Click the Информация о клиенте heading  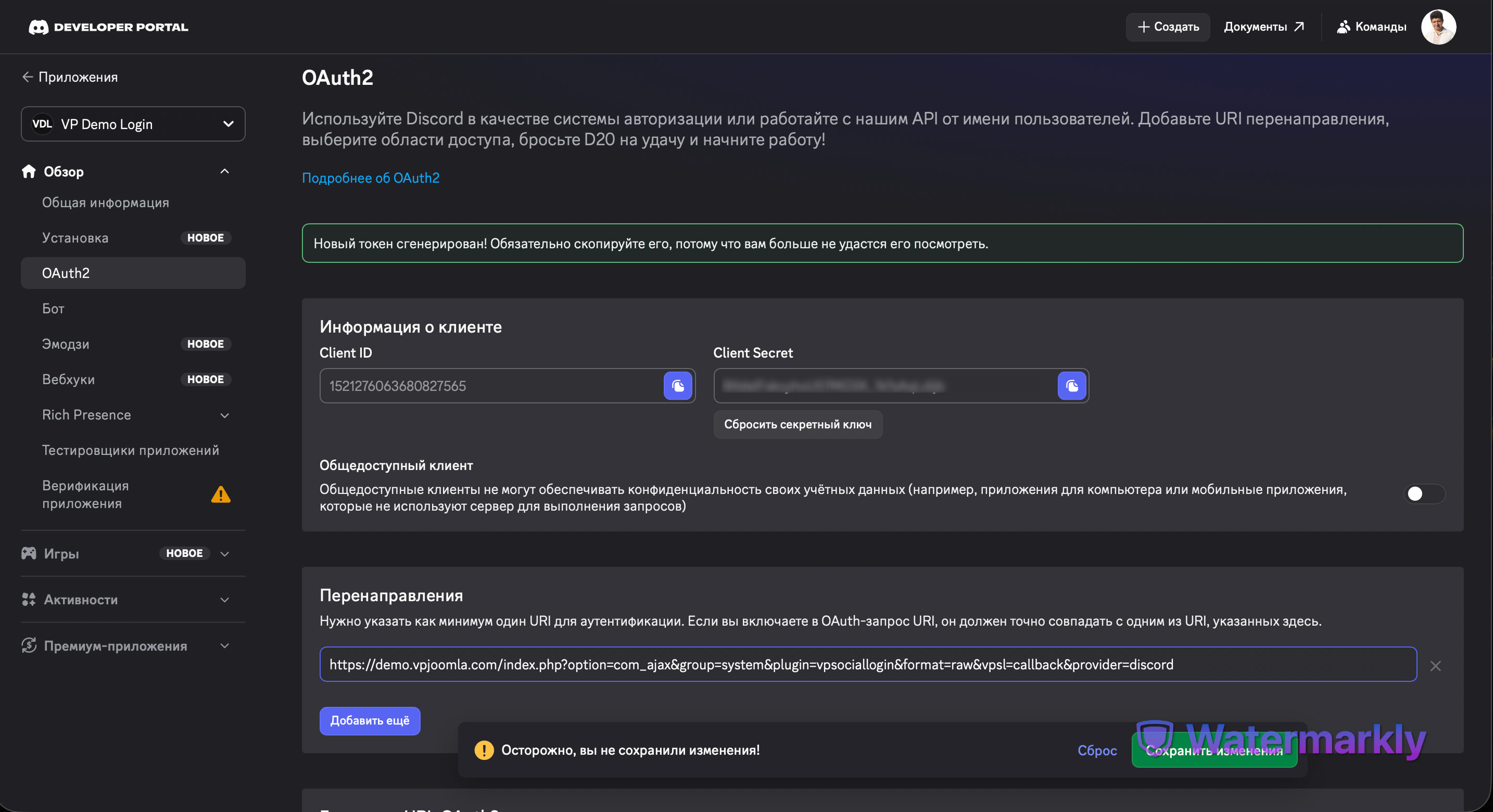[411, 327]
